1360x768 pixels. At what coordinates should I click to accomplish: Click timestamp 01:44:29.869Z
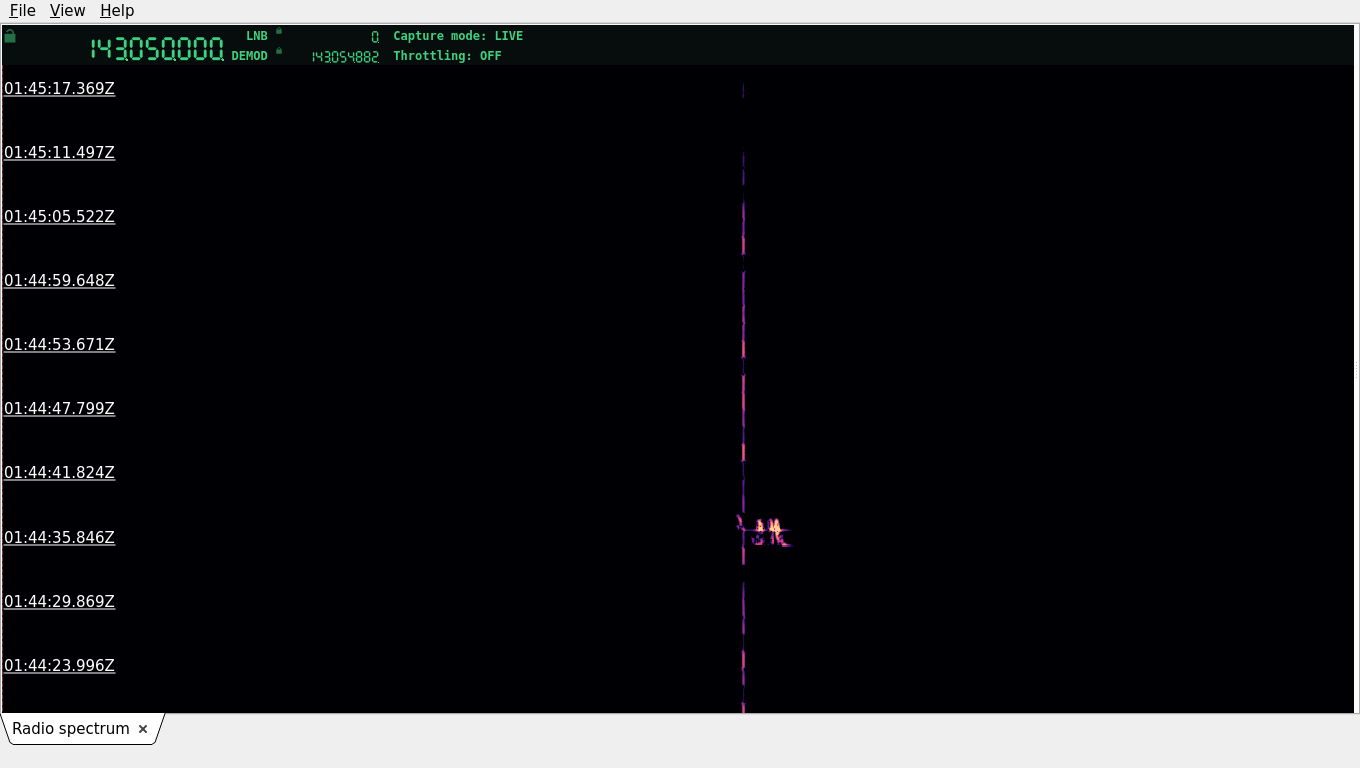[x=59, y=602]
